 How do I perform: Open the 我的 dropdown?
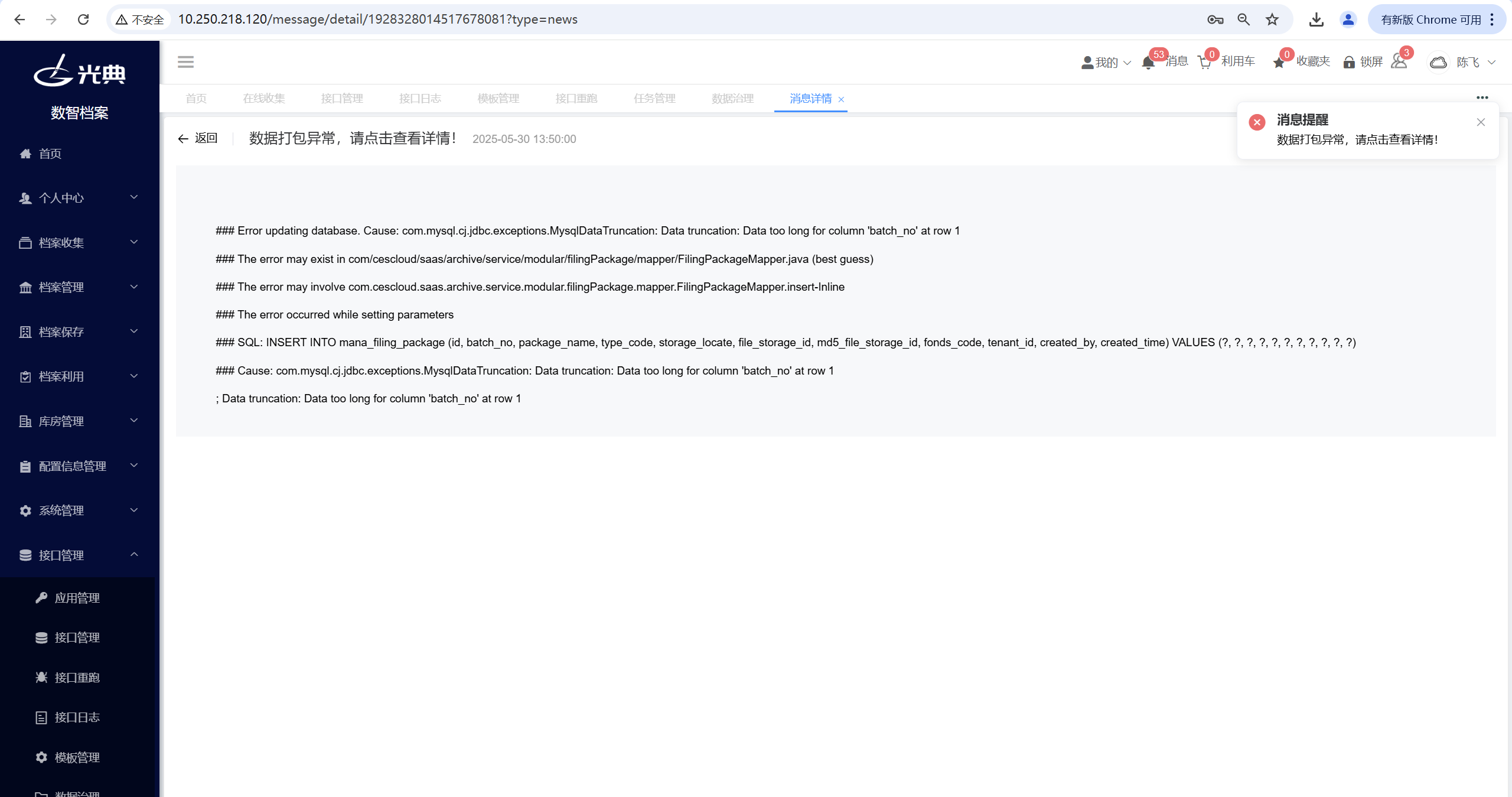coord(1106,63)
